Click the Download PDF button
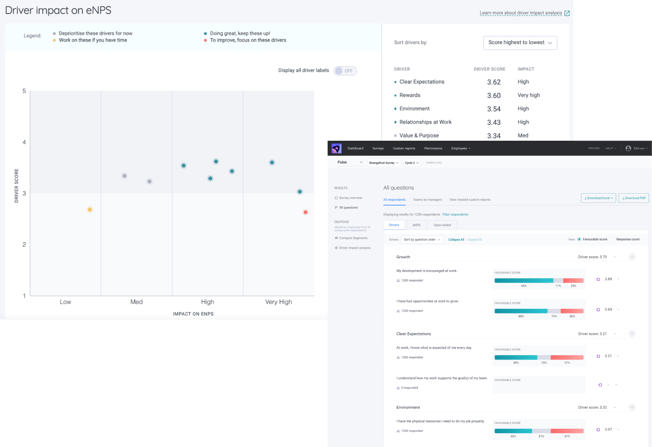 (x=634, y=198)
